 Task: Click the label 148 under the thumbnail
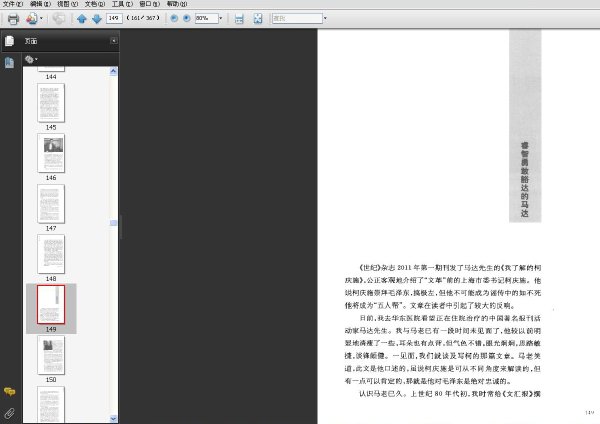51,279
